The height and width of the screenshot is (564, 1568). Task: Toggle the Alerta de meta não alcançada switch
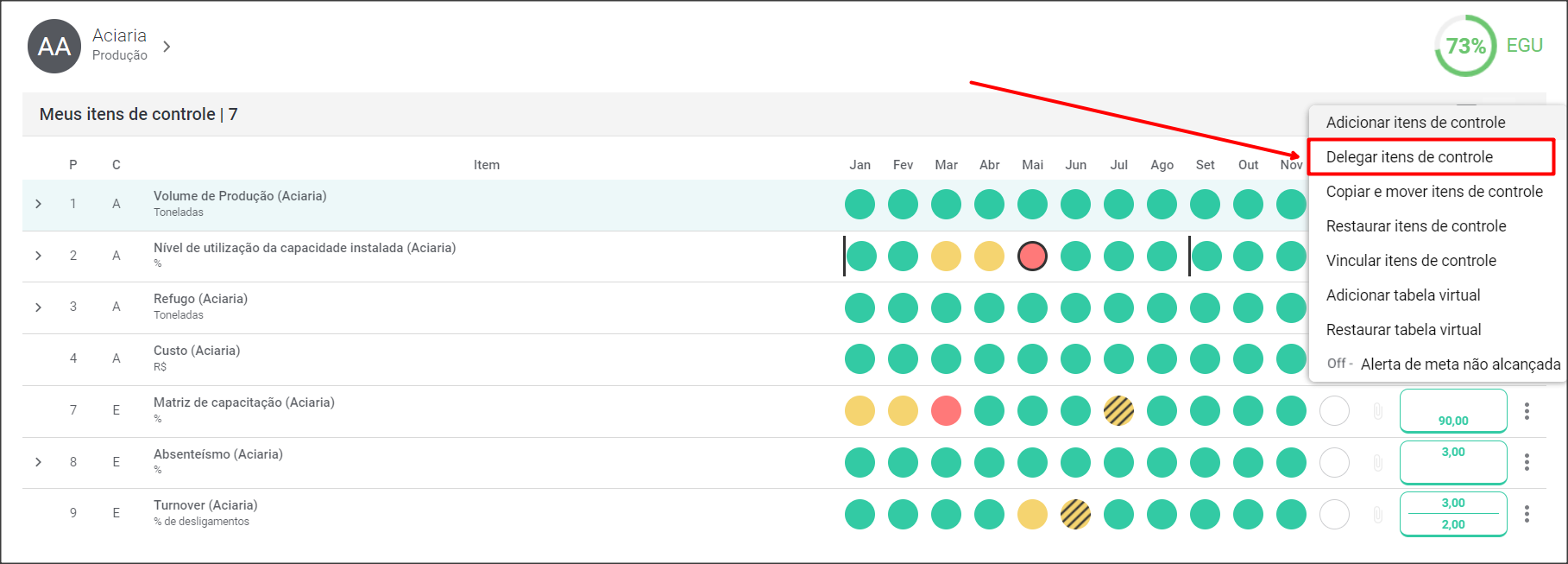click(x=1339, y=364)
